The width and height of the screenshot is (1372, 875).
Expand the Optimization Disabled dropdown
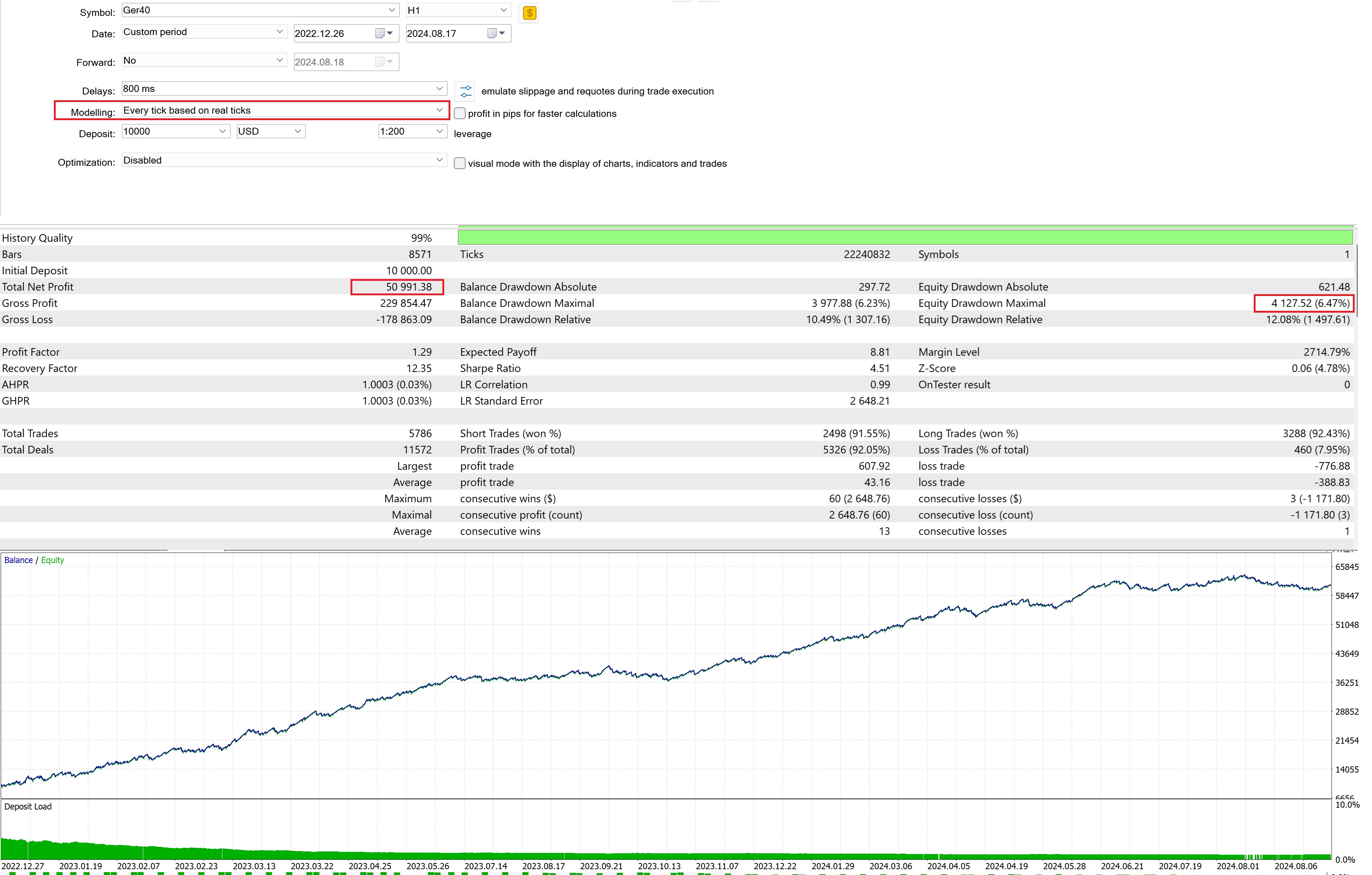(439, 160)
